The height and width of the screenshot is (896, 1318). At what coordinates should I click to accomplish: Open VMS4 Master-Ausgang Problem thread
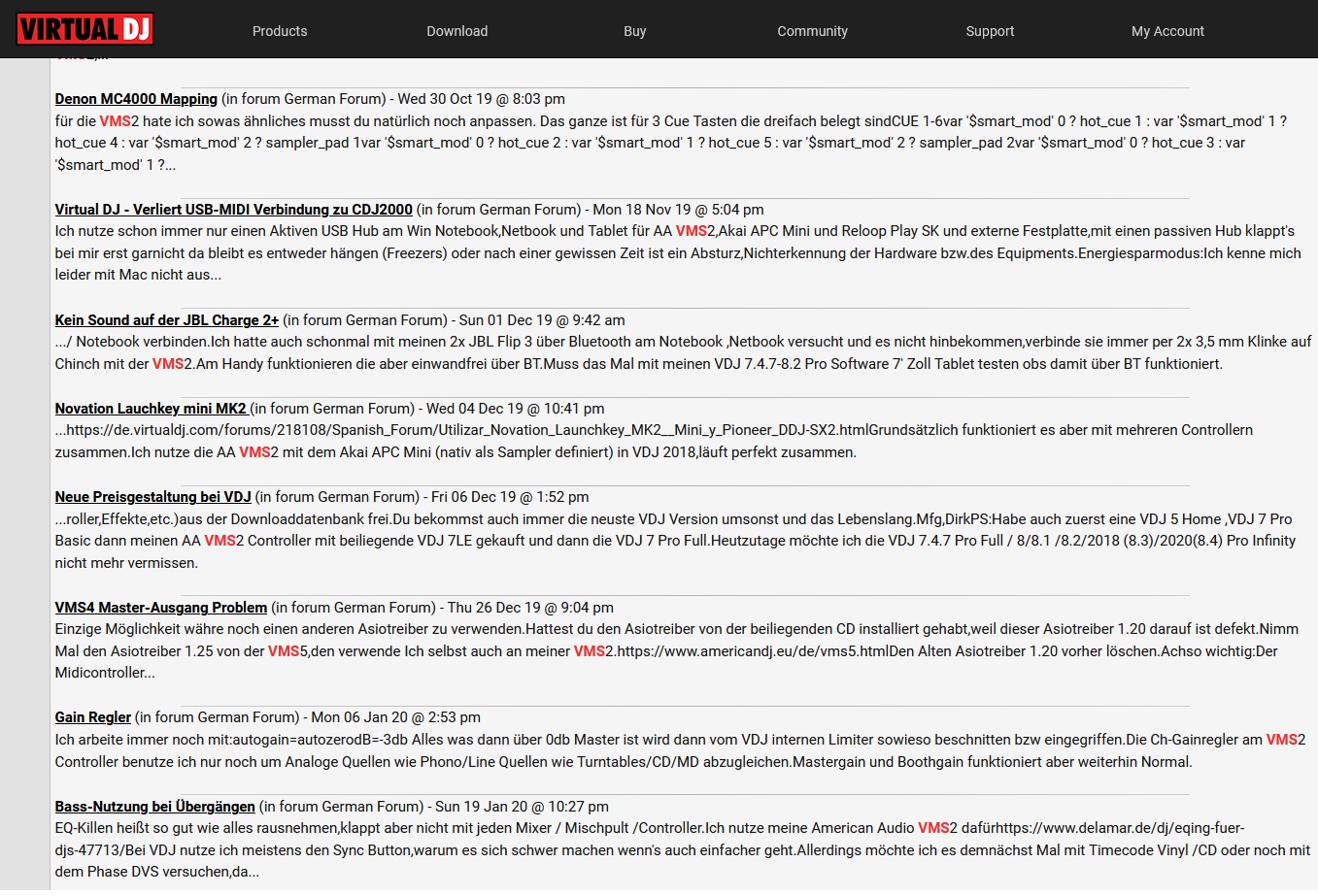(161, 608)
